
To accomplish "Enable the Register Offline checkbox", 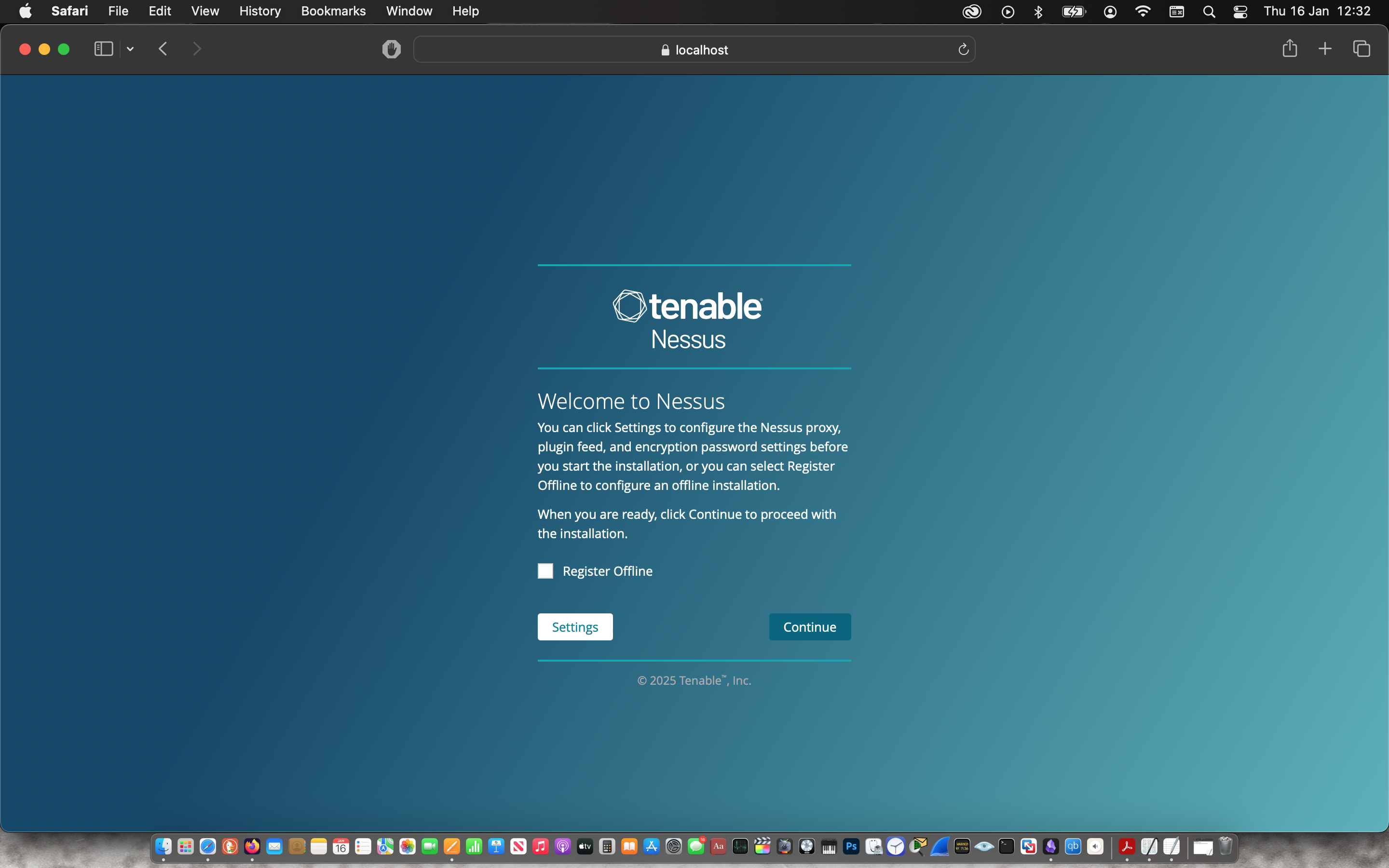I will pyautogui.click(x=545, y=571).
